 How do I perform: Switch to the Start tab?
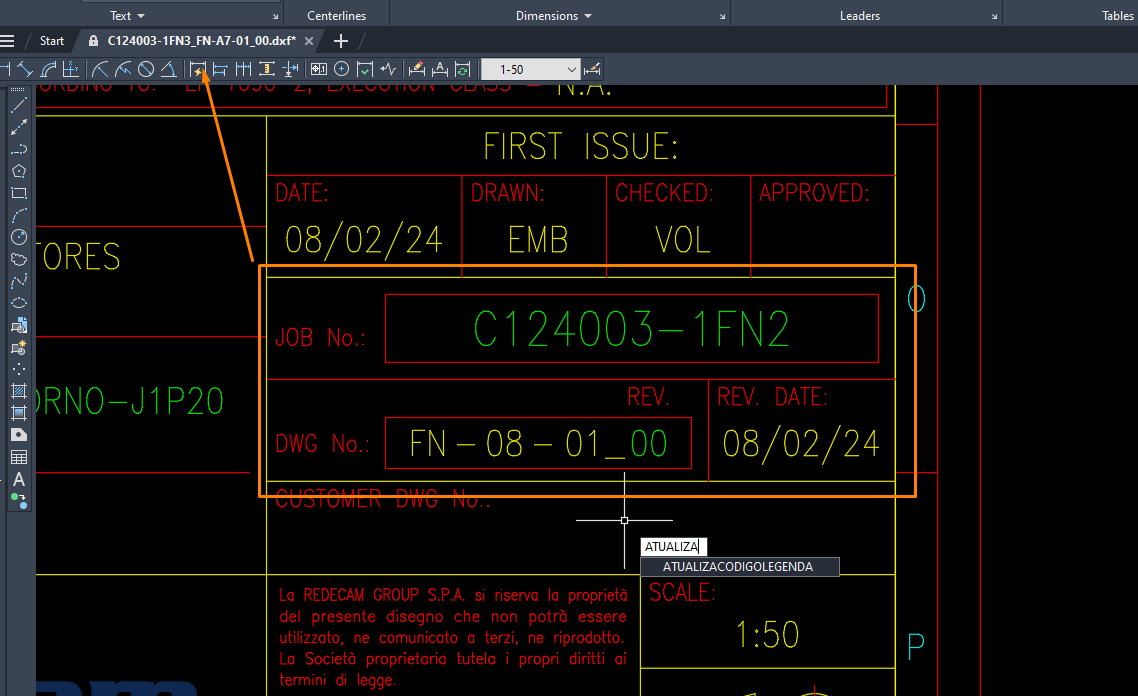tap(52, 41)
